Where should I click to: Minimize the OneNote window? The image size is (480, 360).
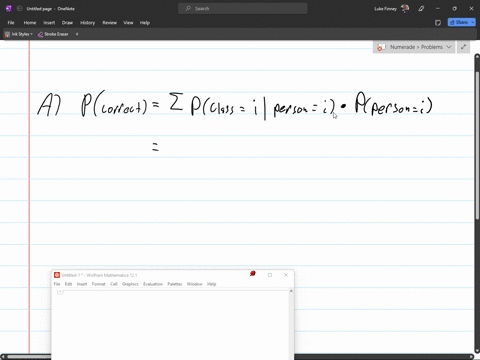point(438,8)
